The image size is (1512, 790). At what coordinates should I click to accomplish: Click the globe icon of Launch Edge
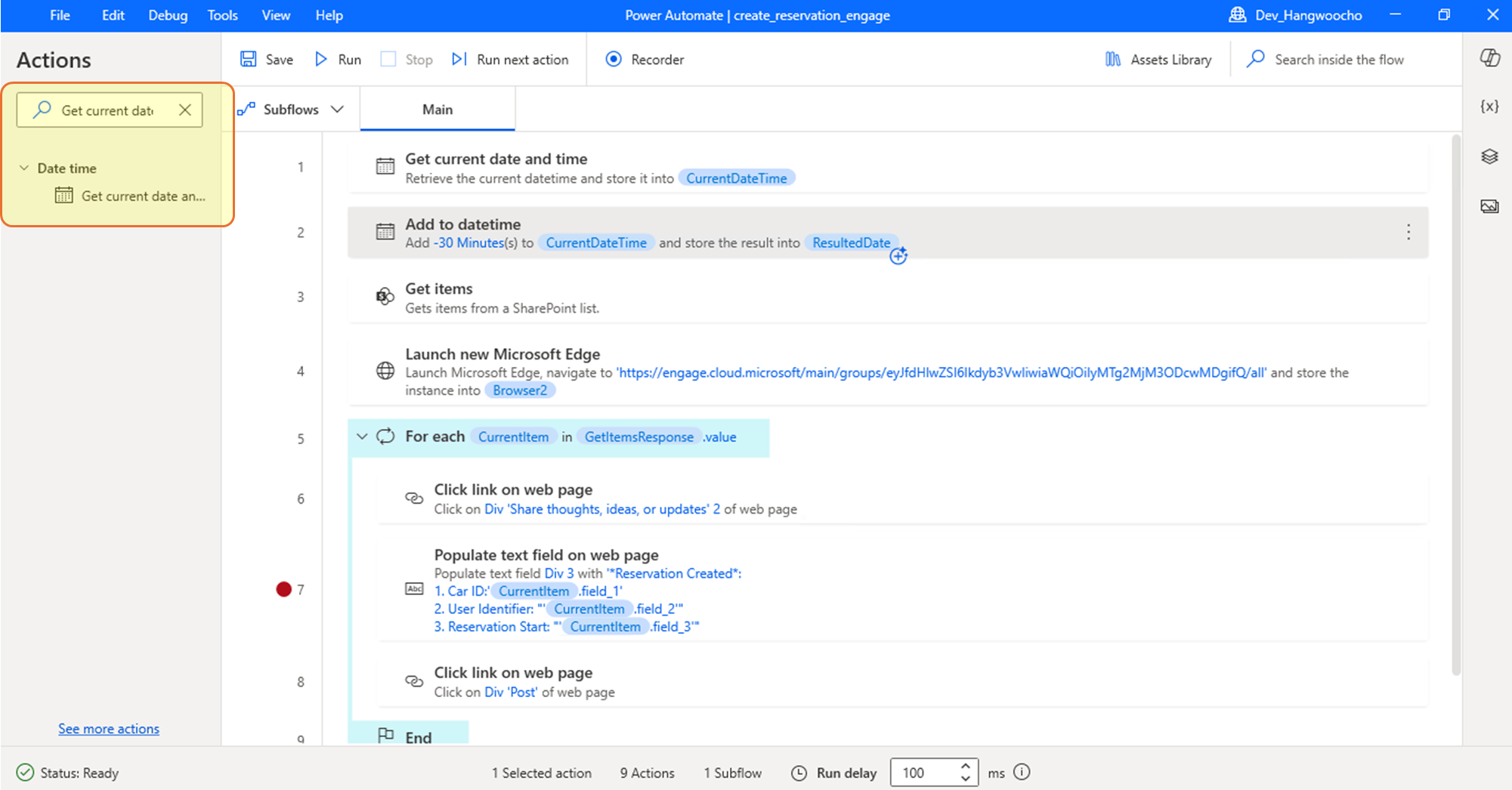[x=385, y=371]
